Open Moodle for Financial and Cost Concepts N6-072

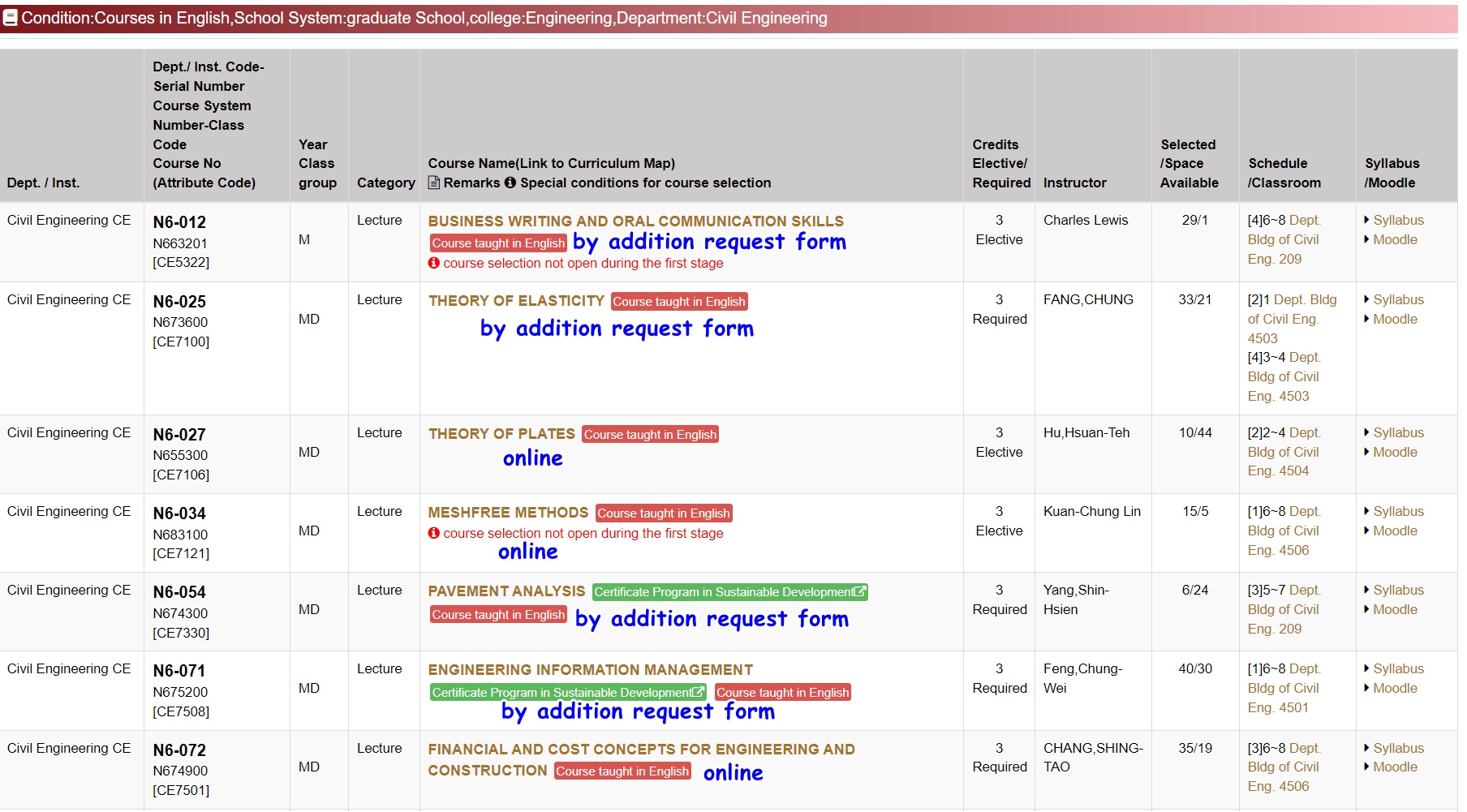(x=1395, y=767)
